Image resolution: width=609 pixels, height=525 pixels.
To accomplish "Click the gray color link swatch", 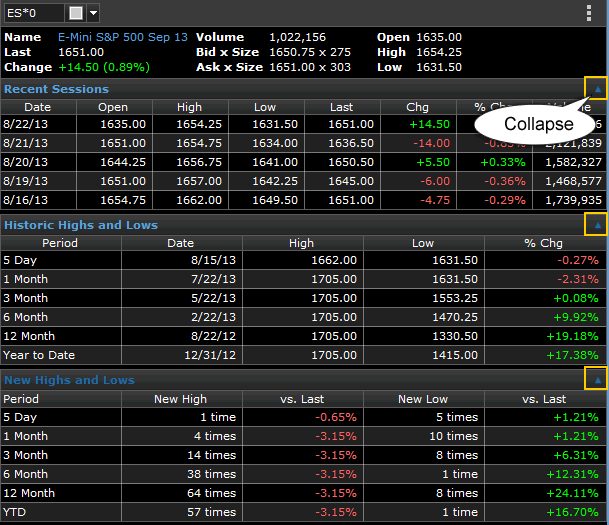I will tap(76, 13).
